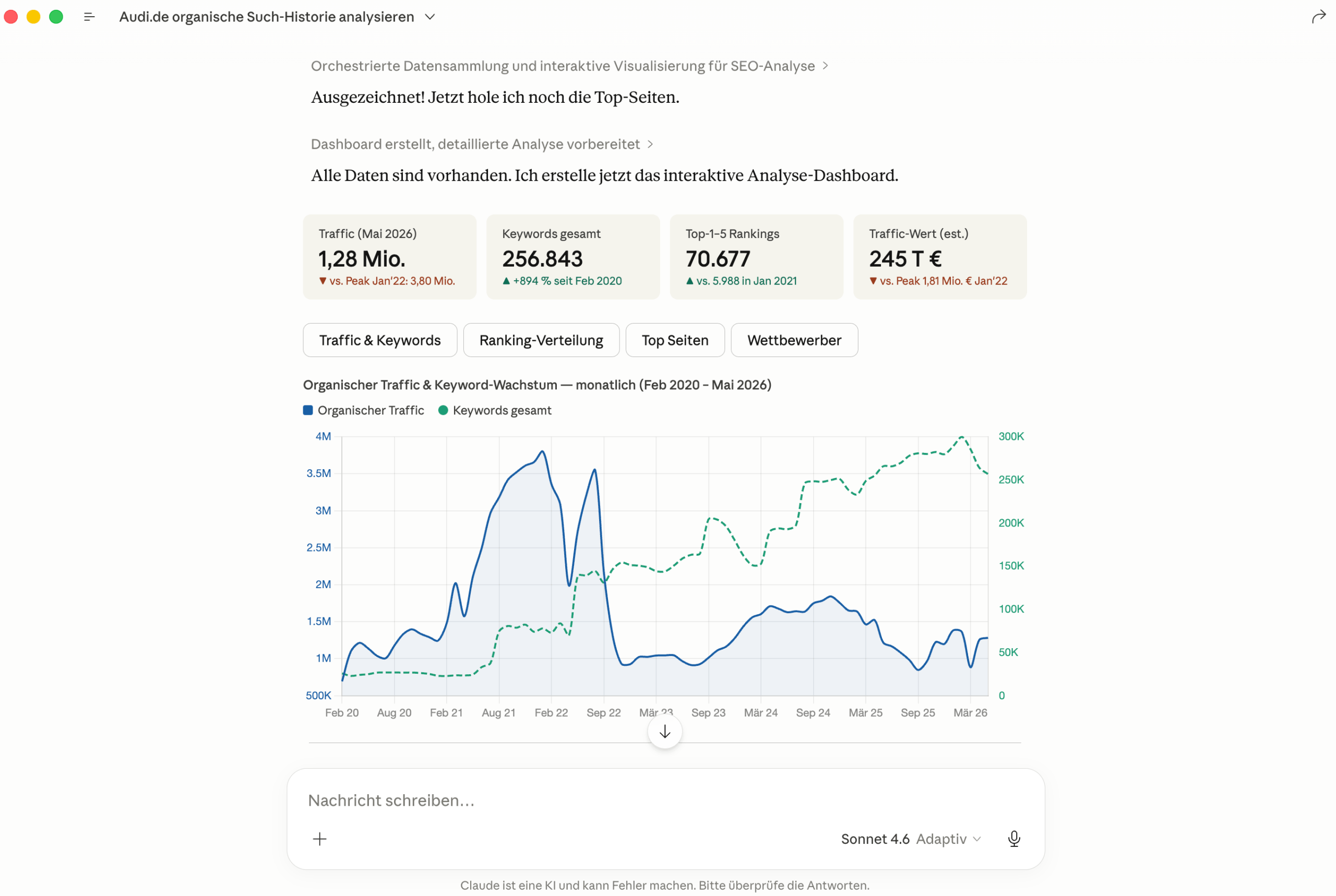Toggle the Keywords gesamt legend series
The height and width of the screenshot is (896, 1336).
click(495, 410)
